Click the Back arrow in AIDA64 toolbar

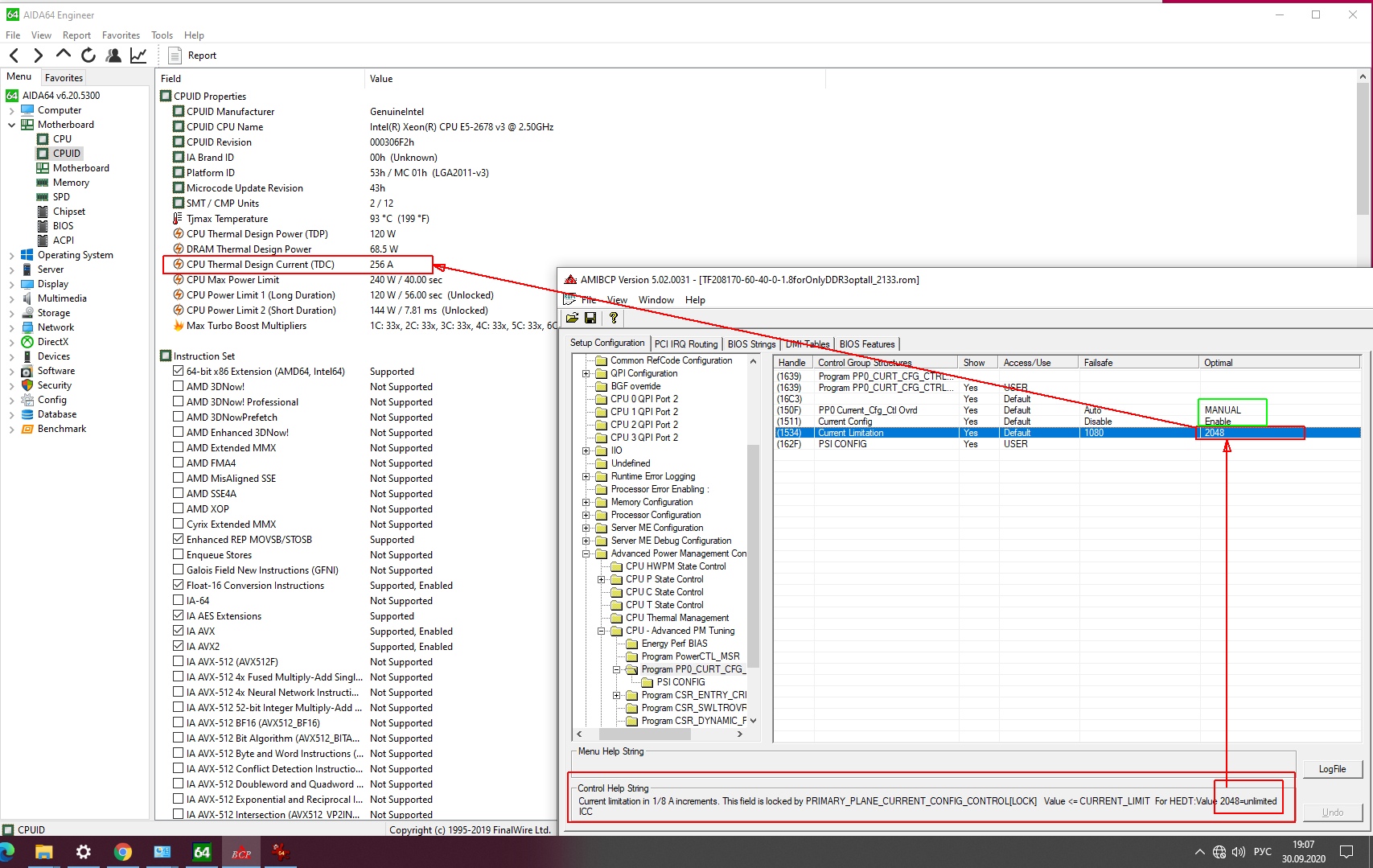(x=14, y=55)
